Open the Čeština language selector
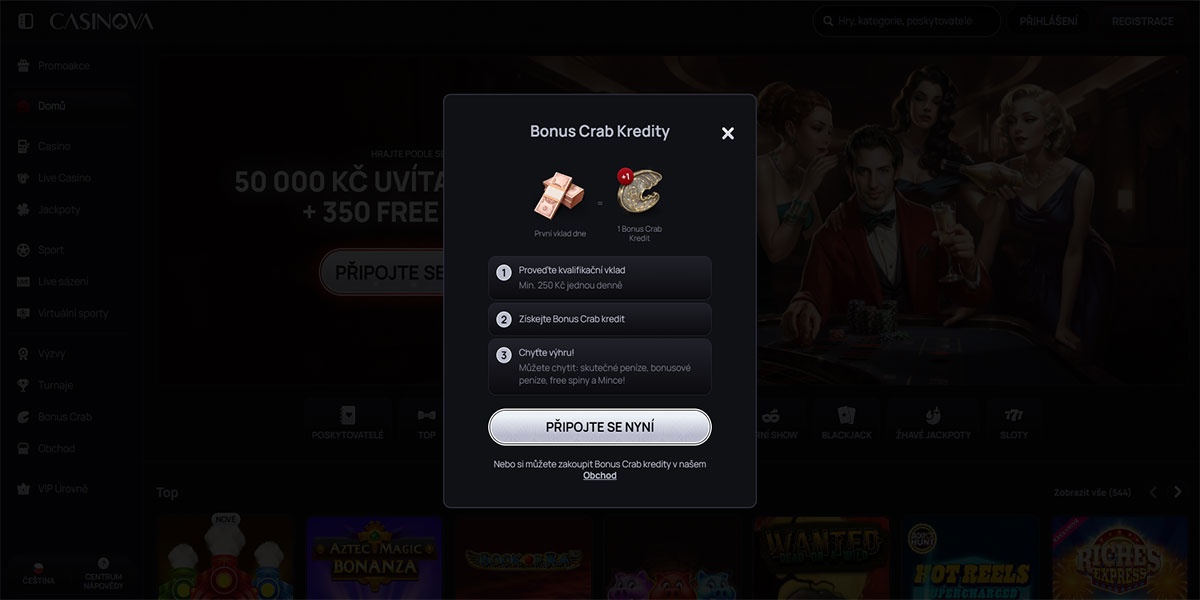The height and width of the screenshot is (600, 1200). click(39, 573)
